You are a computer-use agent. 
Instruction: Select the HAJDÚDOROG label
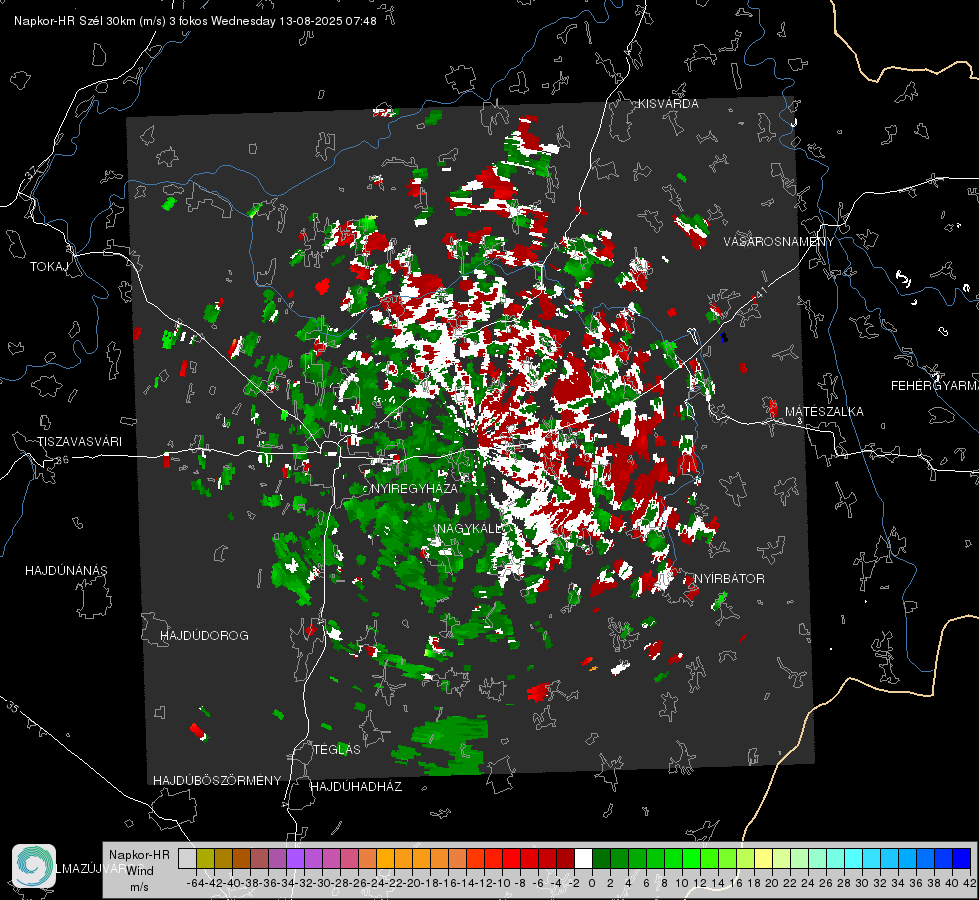204,635
